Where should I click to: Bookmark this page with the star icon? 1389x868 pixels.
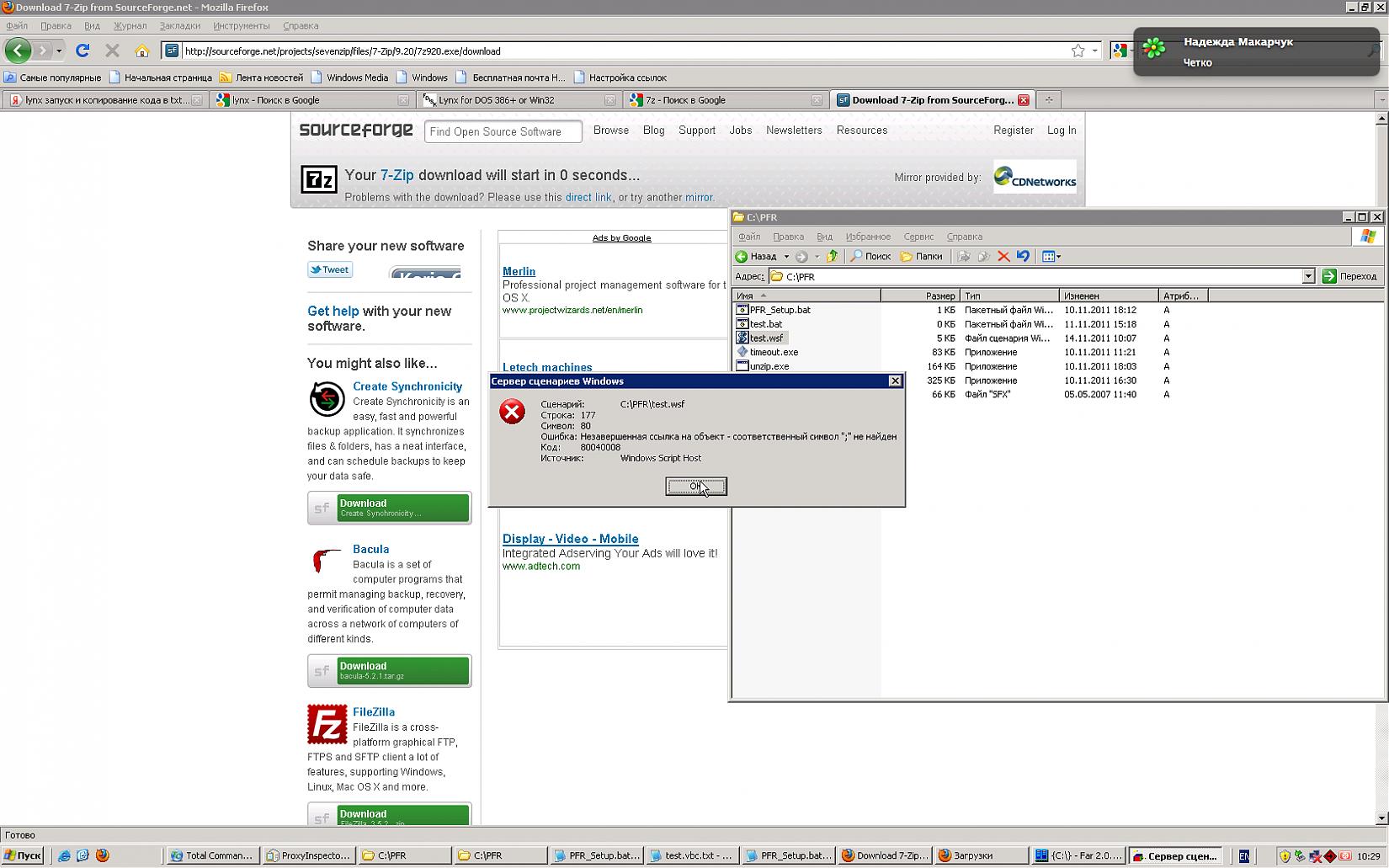pyautogui.click(x=1078, y=51)
